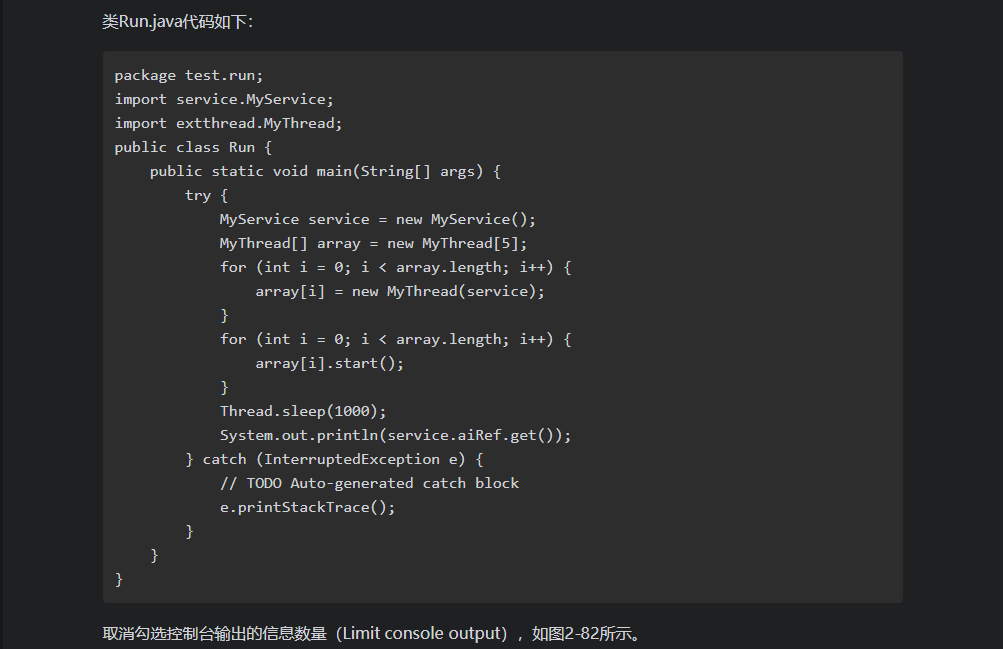Viewport: 1003px width, 649px height.
Task: Click the 'import service.MyService;' line
Action: point(224,99)
